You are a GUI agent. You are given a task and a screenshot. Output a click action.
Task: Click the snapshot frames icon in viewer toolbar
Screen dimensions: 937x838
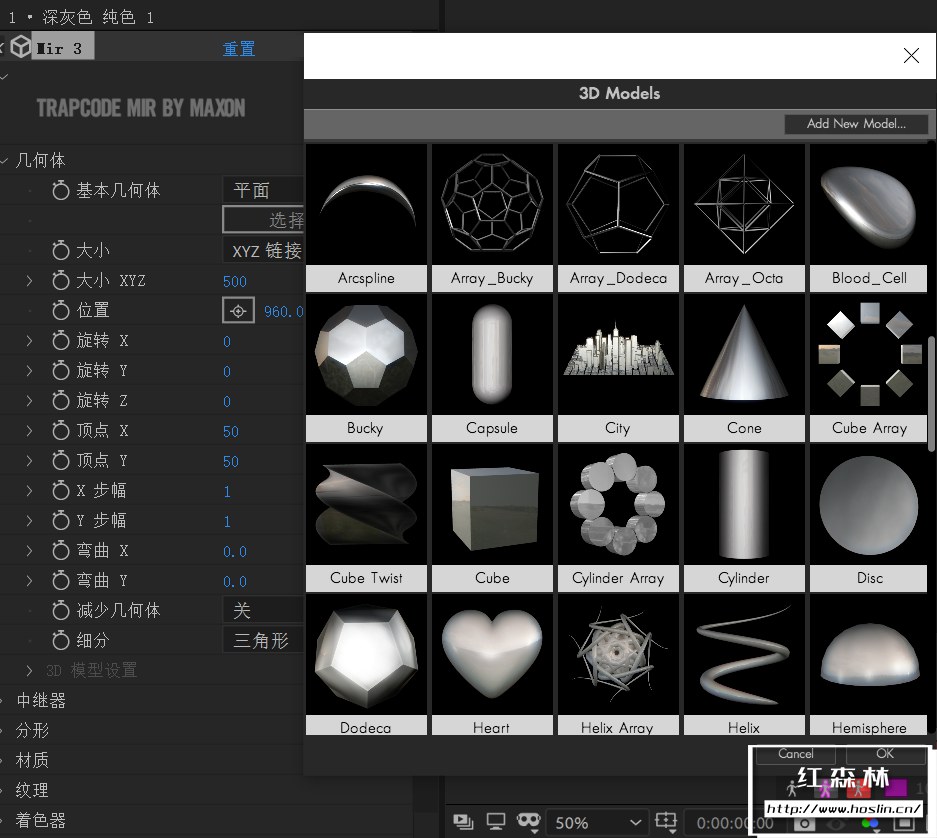(x=464, y=822)
